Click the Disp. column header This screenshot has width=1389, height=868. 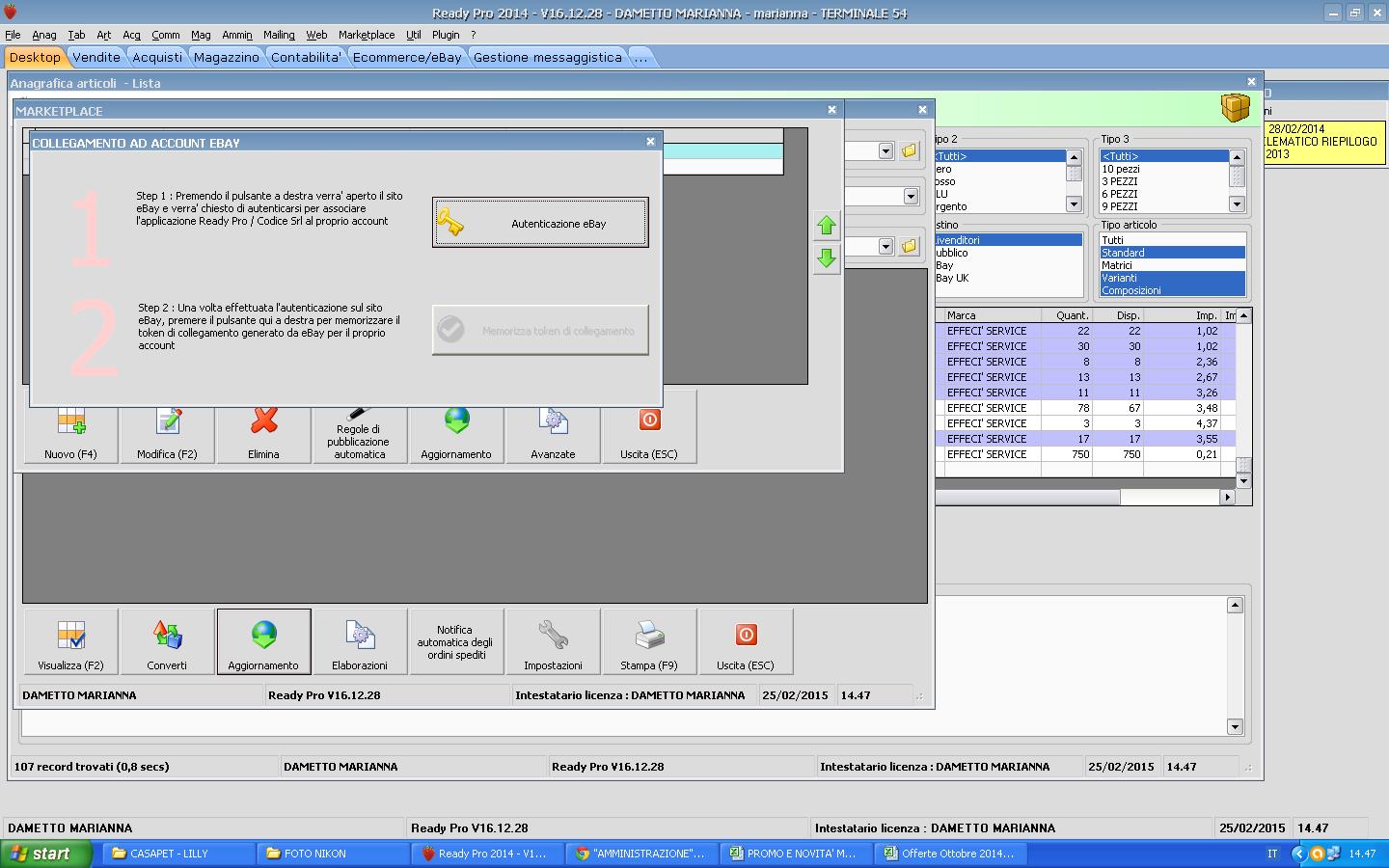click(1118, 315)
